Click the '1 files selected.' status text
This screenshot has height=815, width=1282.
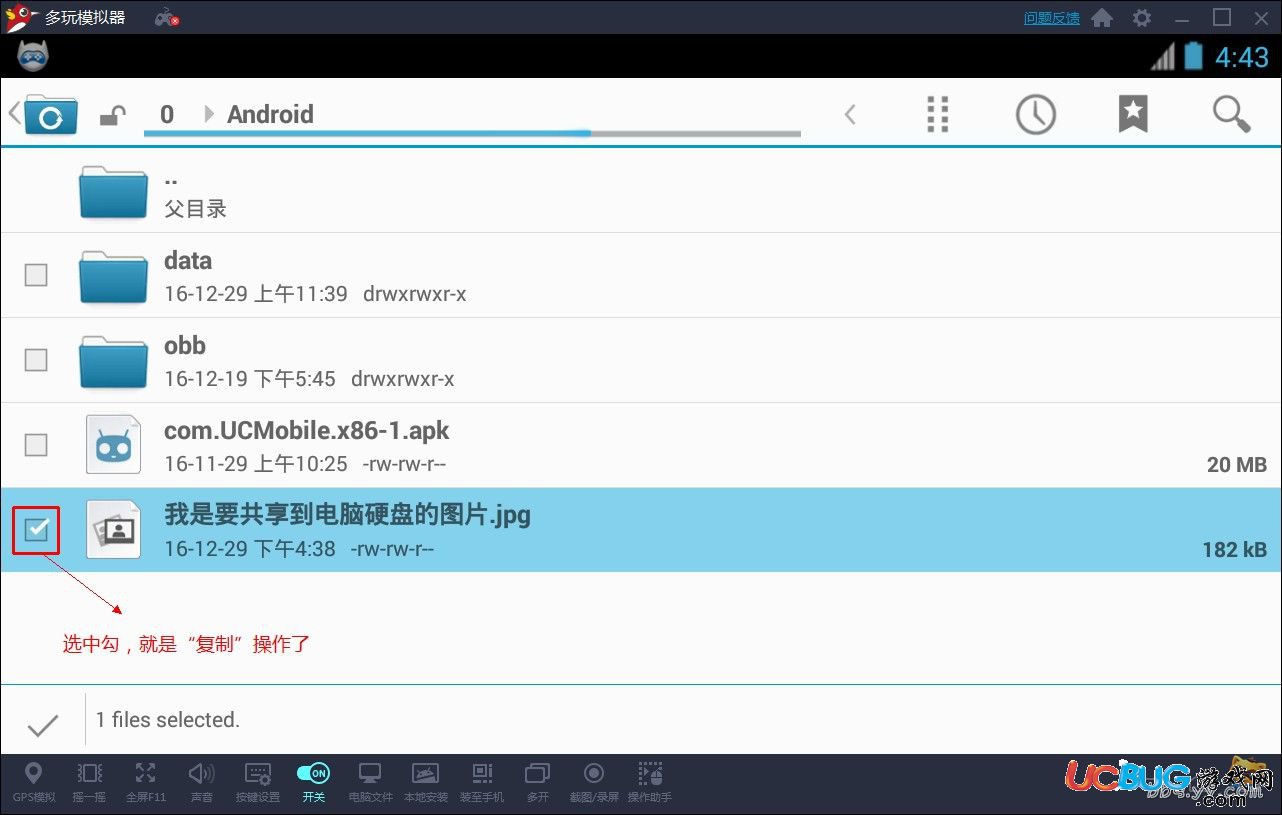click(168, 720)
